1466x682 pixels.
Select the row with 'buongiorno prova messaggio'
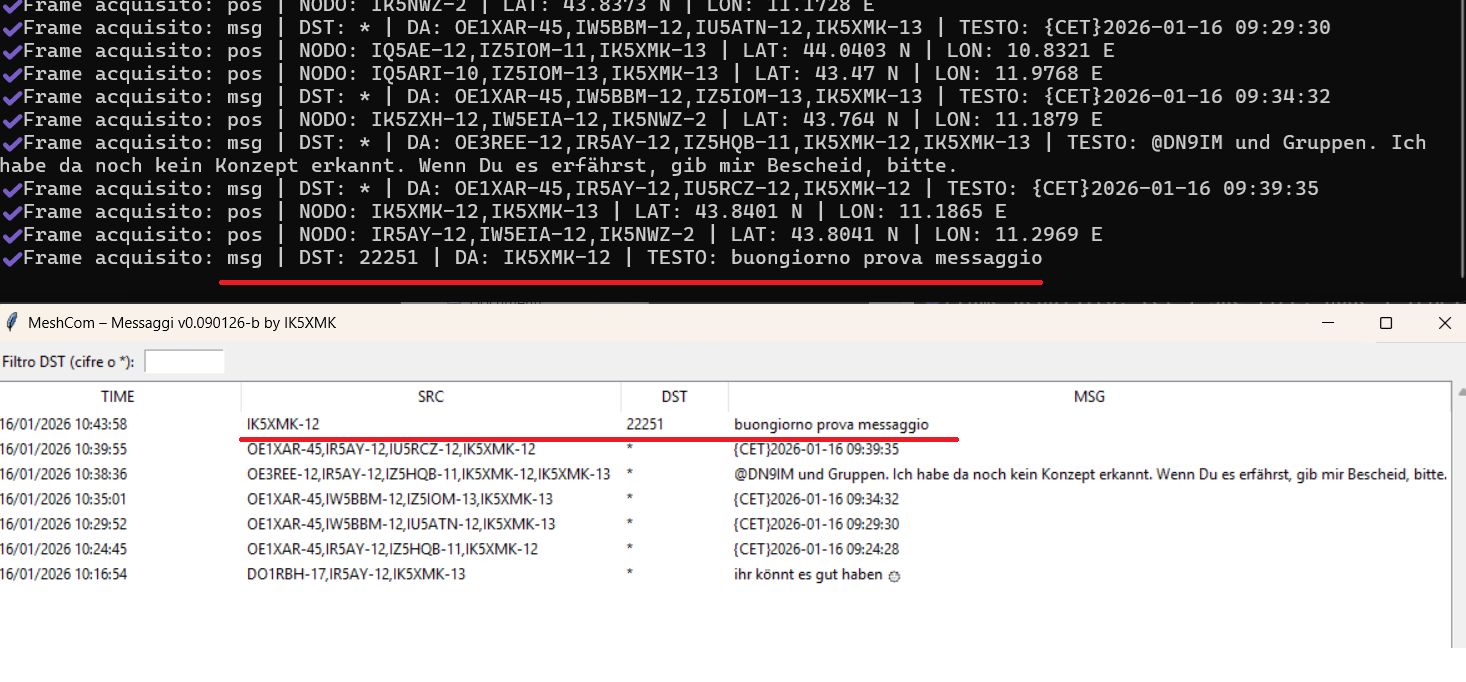click(x=831, y=424)
